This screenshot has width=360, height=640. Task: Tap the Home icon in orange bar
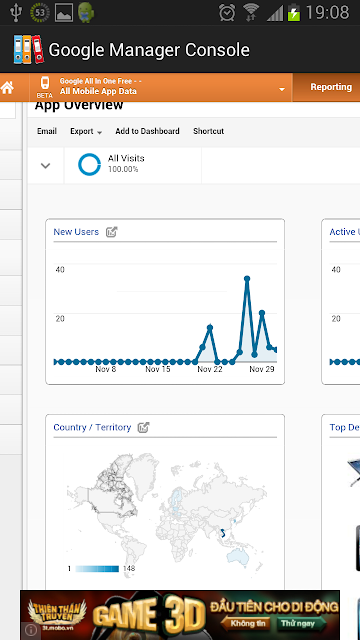7,87
